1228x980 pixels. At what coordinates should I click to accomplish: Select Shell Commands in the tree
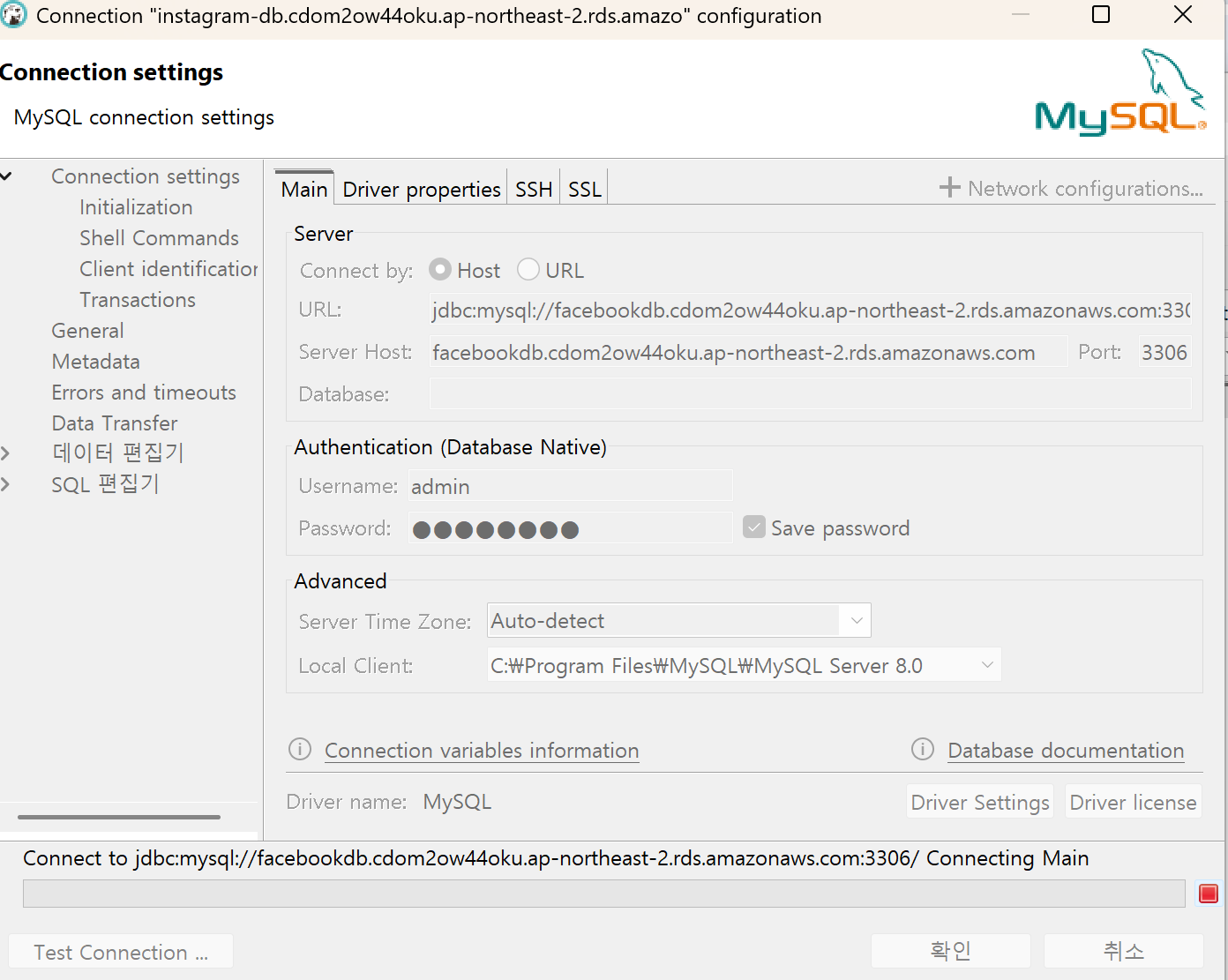click(159, 238)
